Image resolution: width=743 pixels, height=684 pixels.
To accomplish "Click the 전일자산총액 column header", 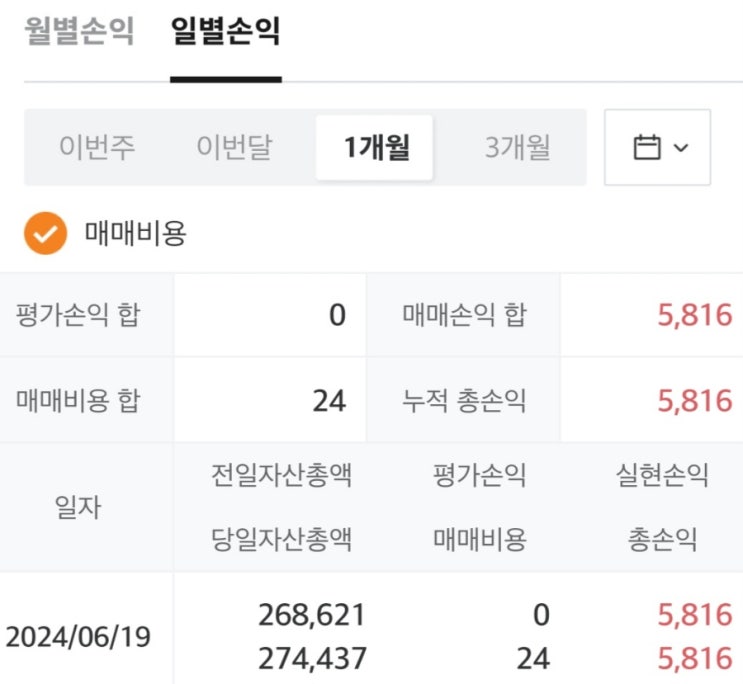I will (282, 475).
